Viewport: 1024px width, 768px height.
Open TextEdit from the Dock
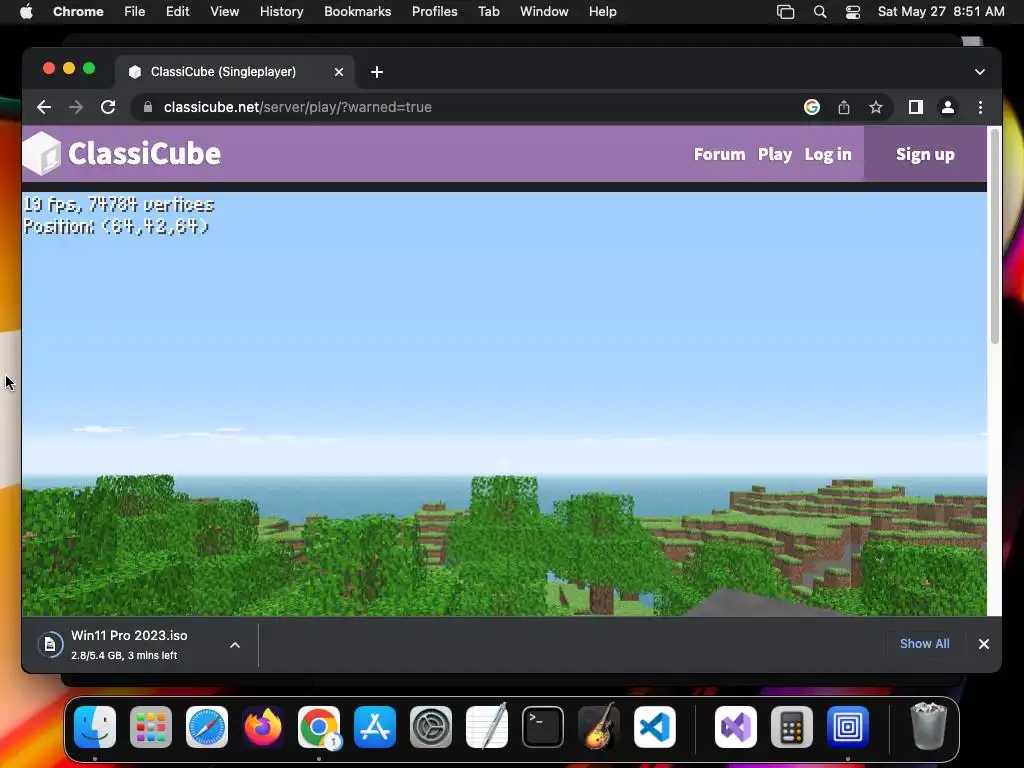tap(487, 726)
